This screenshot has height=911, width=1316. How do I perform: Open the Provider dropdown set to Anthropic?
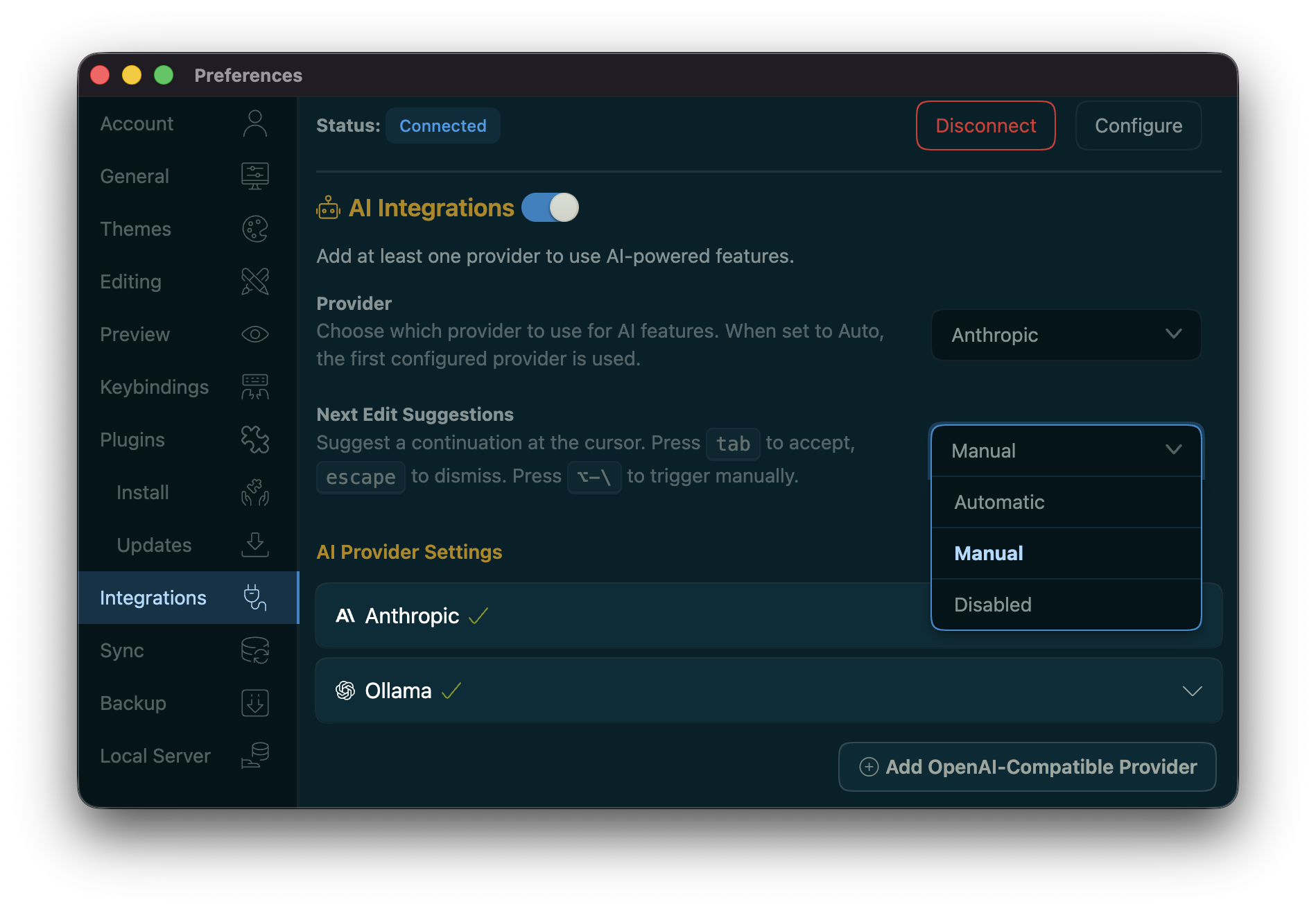pyautogui.click(x=1066, y=335)
